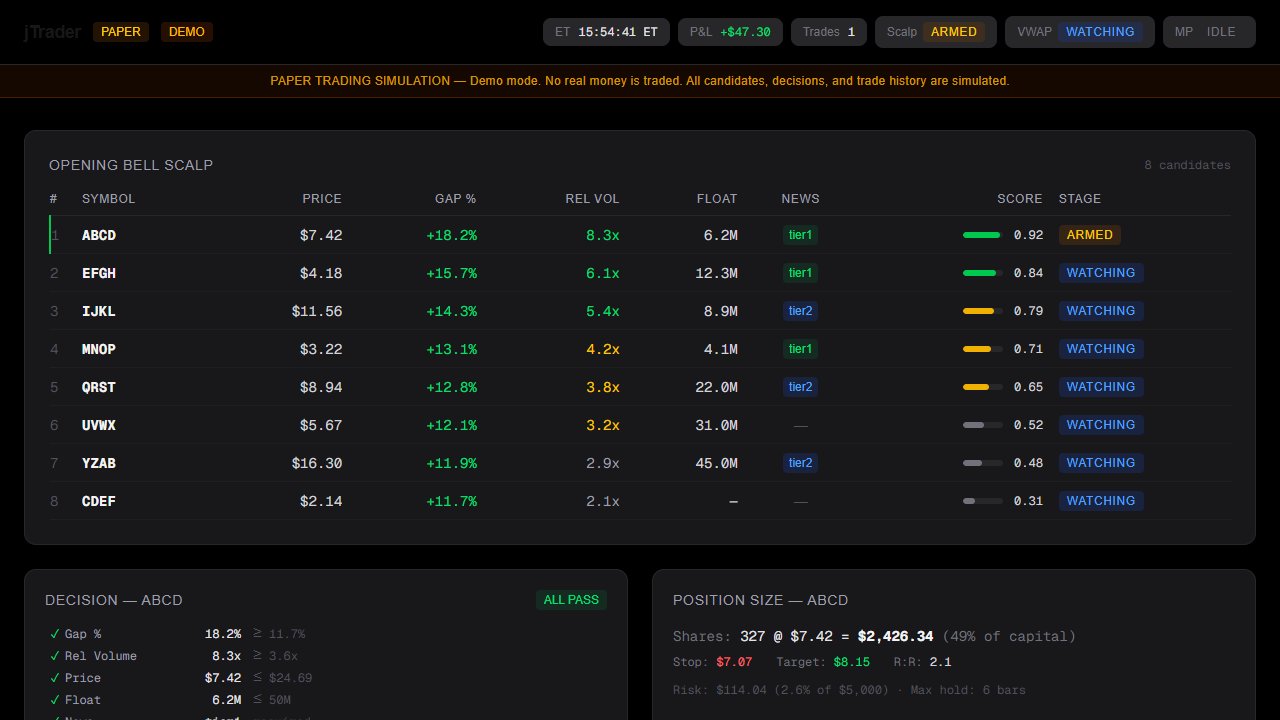The image size is (1280, 720).
Task: Sort by the SCORE column header
Action: pos(1019,199)
